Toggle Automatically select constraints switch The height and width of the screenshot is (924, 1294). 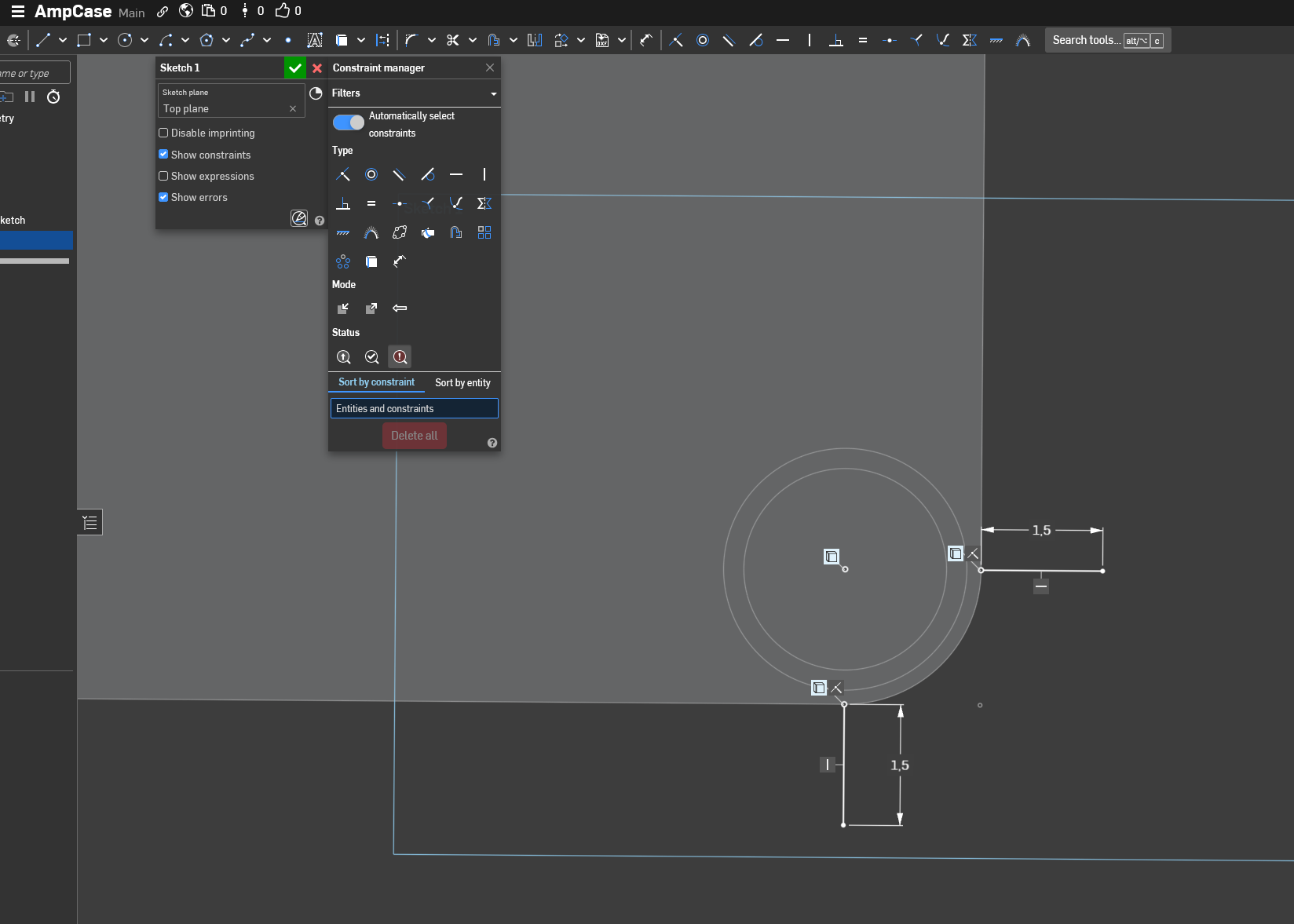[349, 122]
